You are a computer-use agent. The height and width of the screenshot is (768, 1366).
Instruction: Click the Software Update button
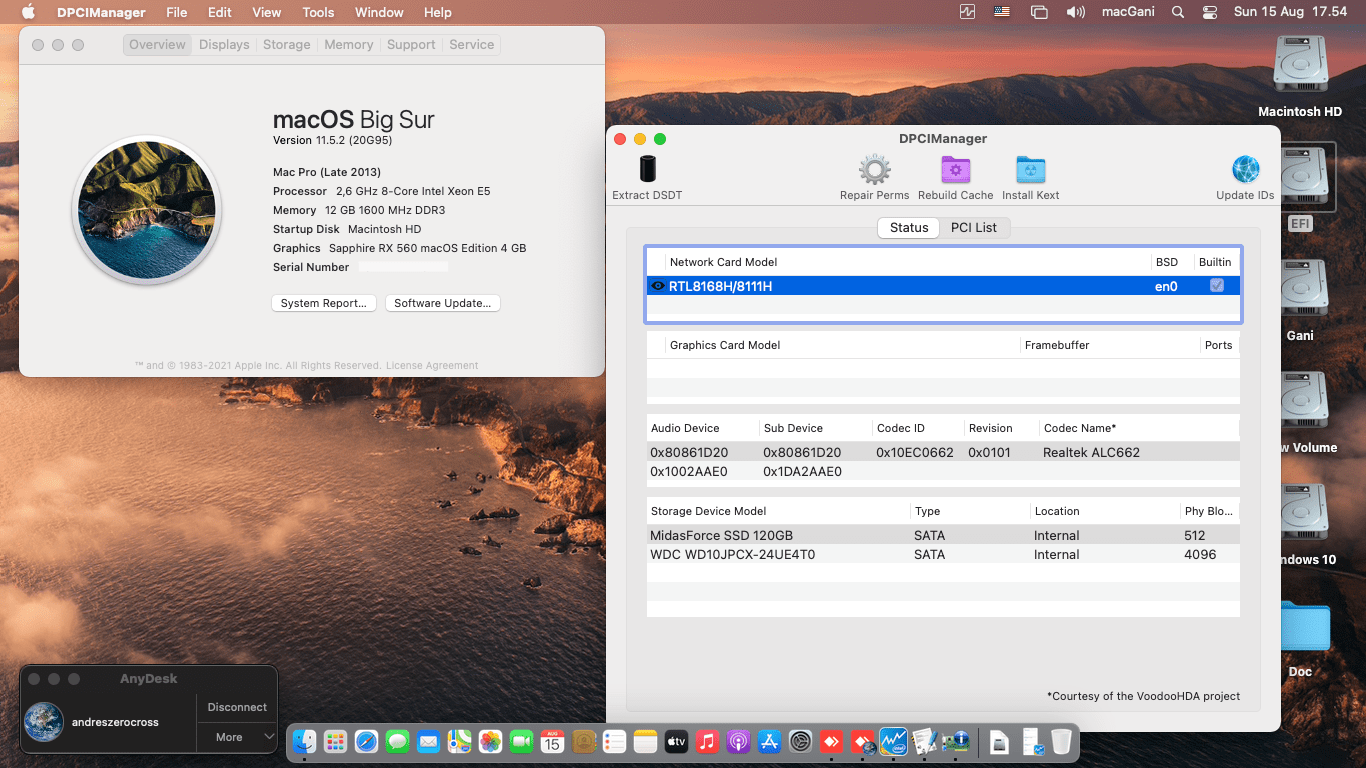[443, 303]
